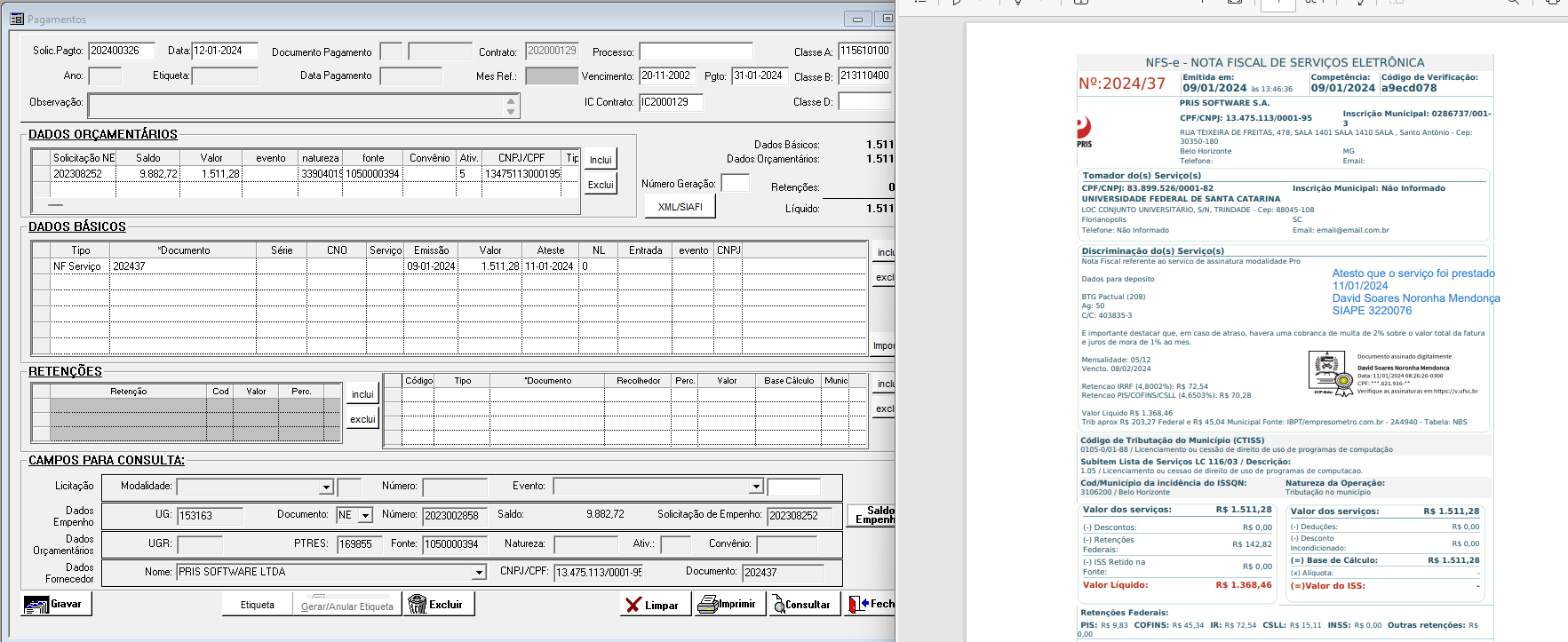
Task: Click the Documento field showing 202437 at bottom
Action: click(x=784, y=573)
